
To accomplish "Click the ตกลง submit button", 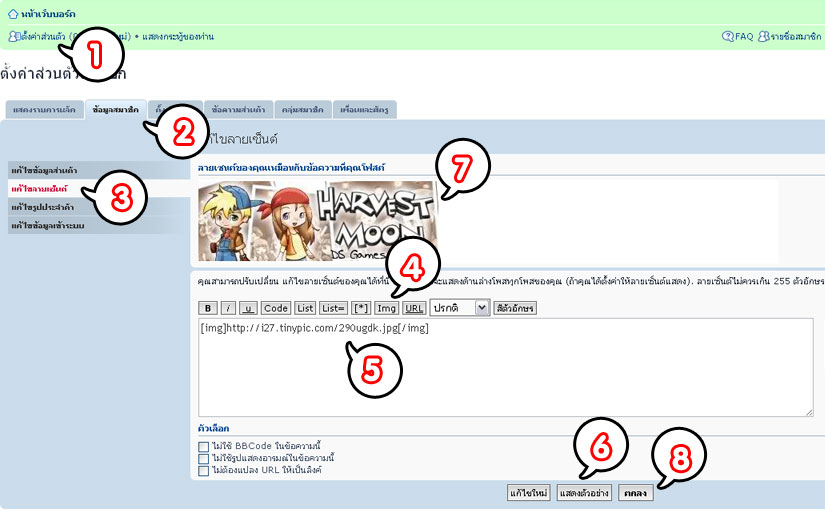I will click(636, 493).
